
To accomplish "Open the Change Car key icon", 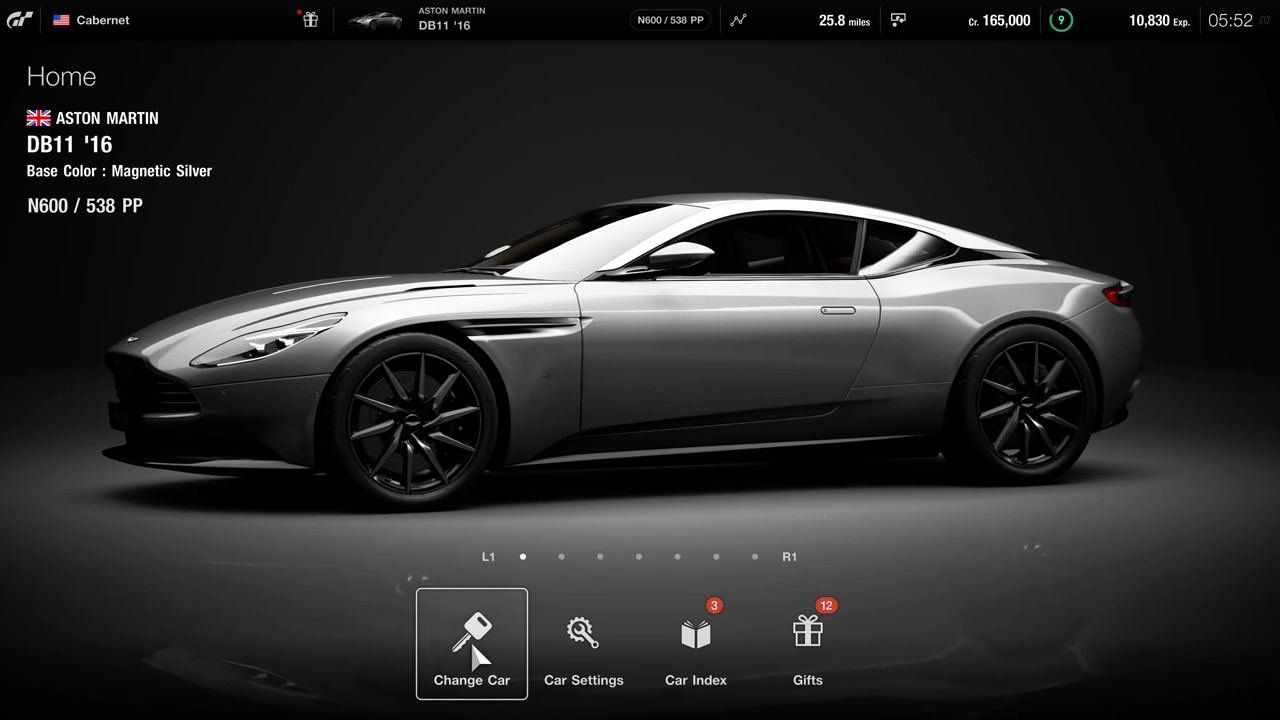I will click(x=471, y=634).
